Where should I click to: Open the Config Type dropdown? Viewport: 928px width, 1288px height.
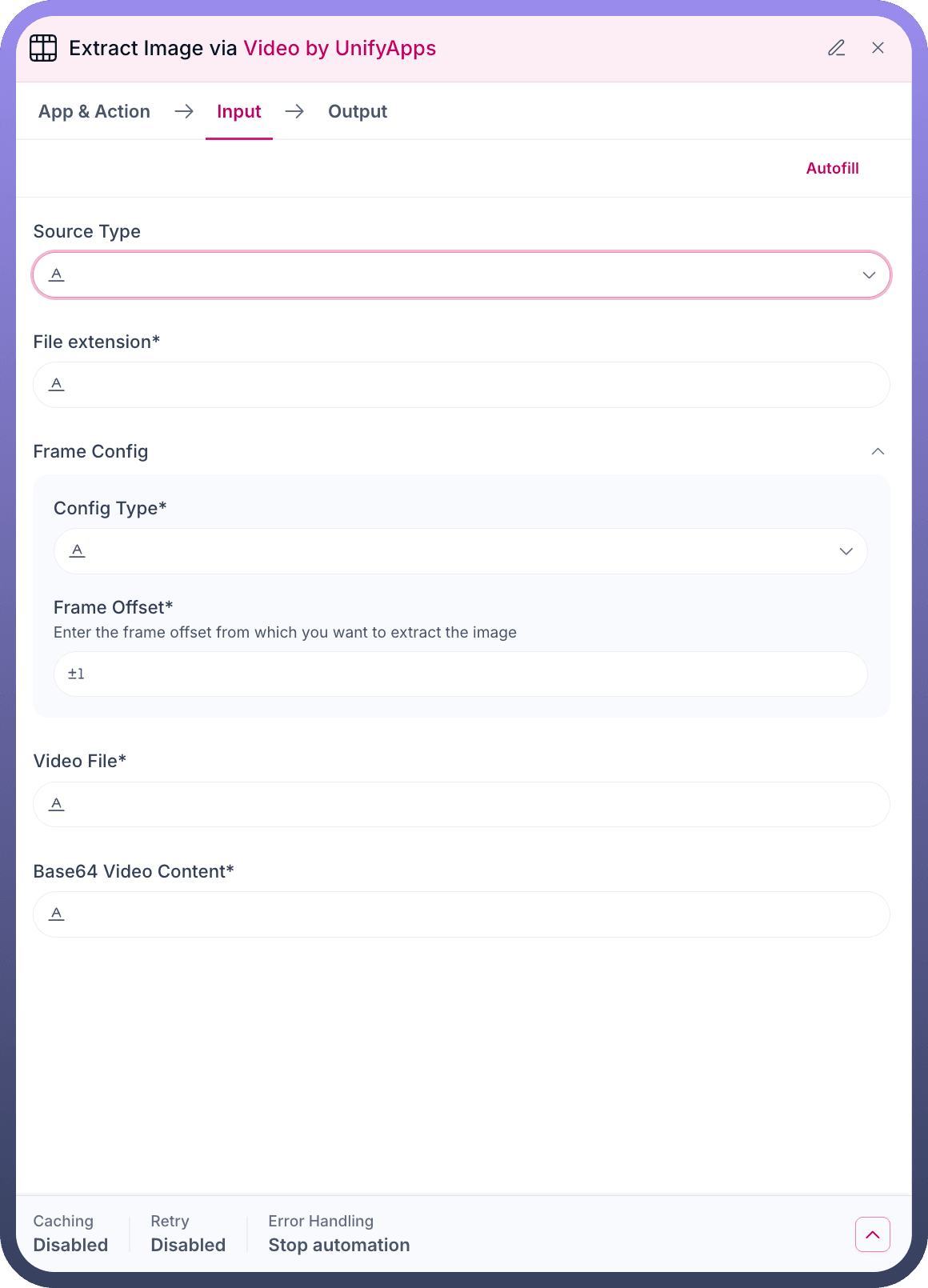point(846,551)
